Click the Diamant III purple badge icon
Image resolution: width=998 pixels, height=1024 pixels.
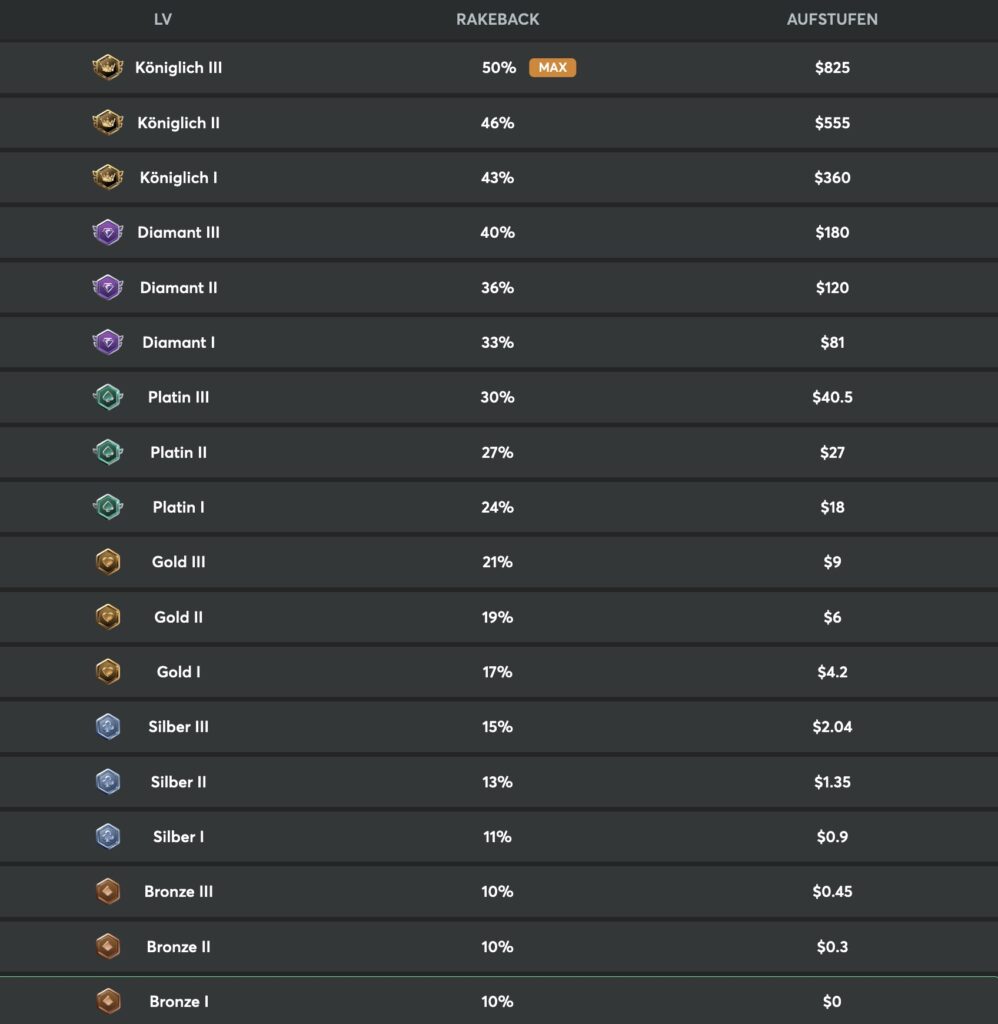pyautogui.click(x=108, y=232)
